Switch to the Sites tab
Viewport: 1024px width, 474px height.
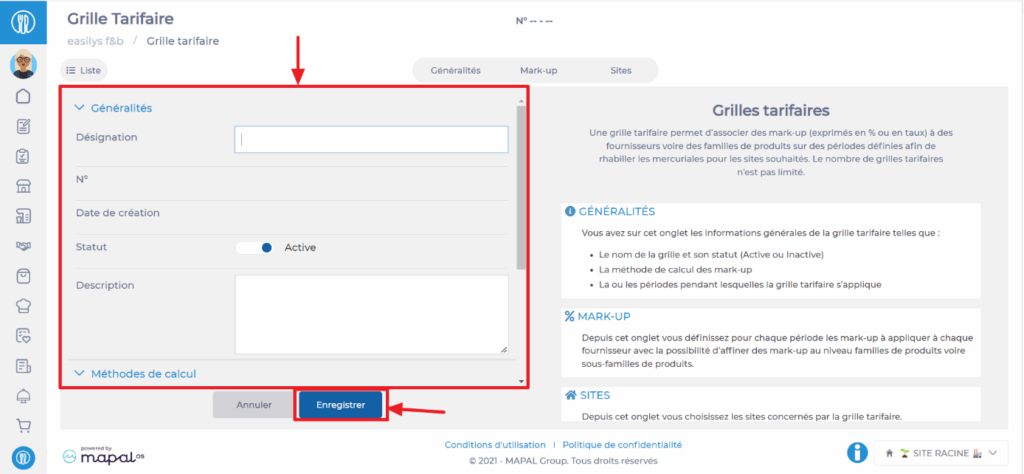coord(620,71)
